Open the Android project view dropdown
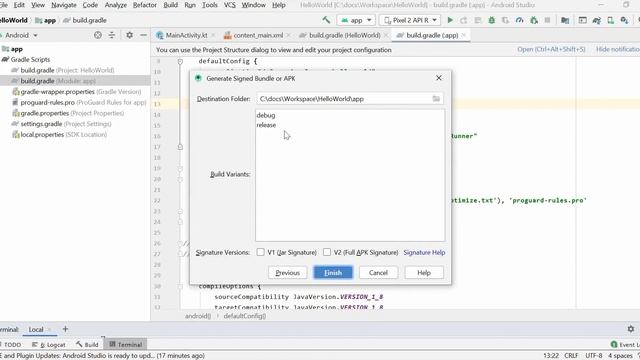Image resolution: width=640 pixels, height=360 pixels. tap(20, 35)
